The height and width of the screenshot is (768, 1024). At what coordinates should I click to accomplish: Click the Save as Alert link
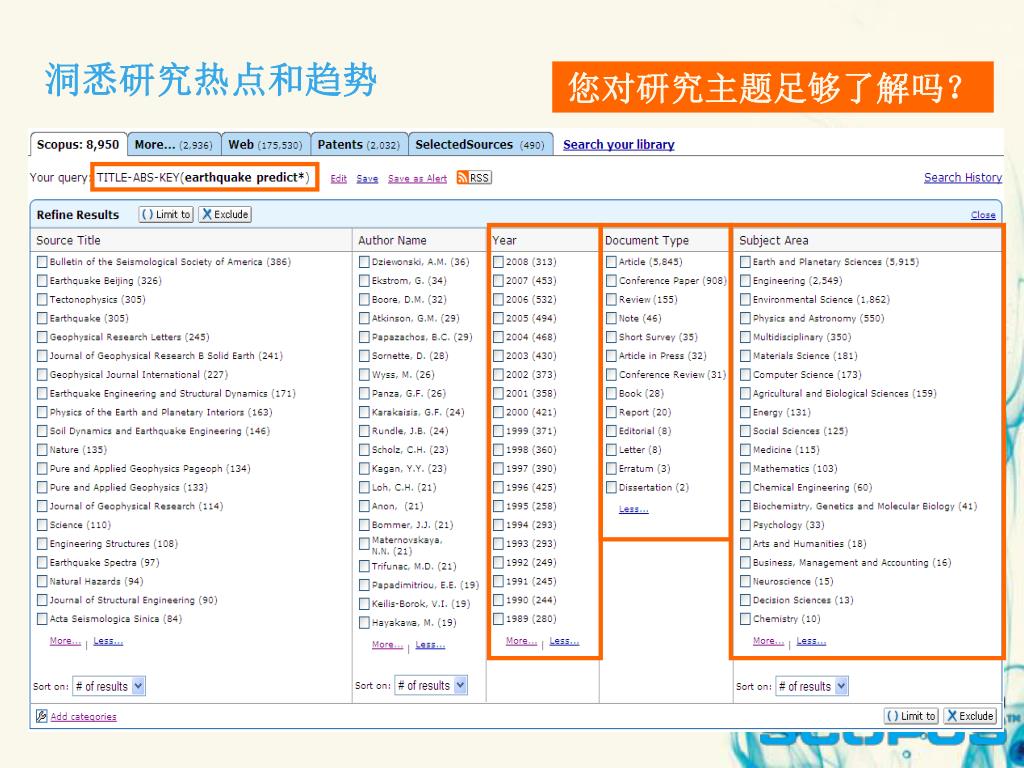pos(417,178)
